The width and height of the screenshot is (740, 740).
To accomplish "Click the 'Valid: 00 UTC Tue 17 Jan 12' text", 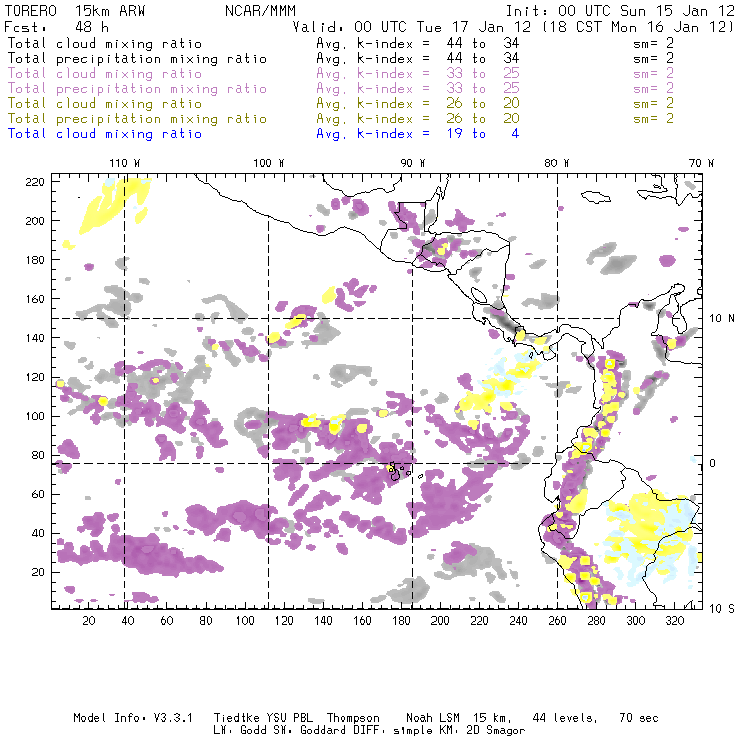I will [411, 27].
